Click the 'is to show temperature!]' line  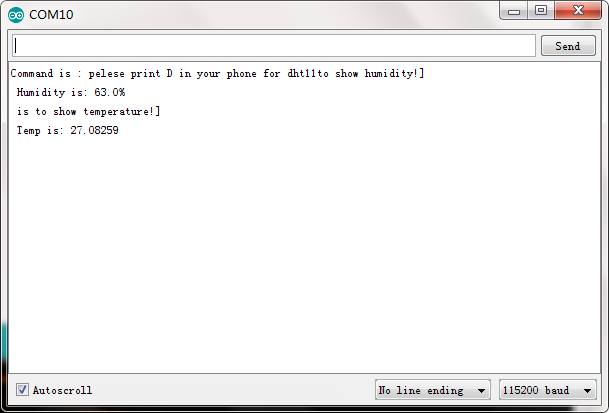coord(88,112)
